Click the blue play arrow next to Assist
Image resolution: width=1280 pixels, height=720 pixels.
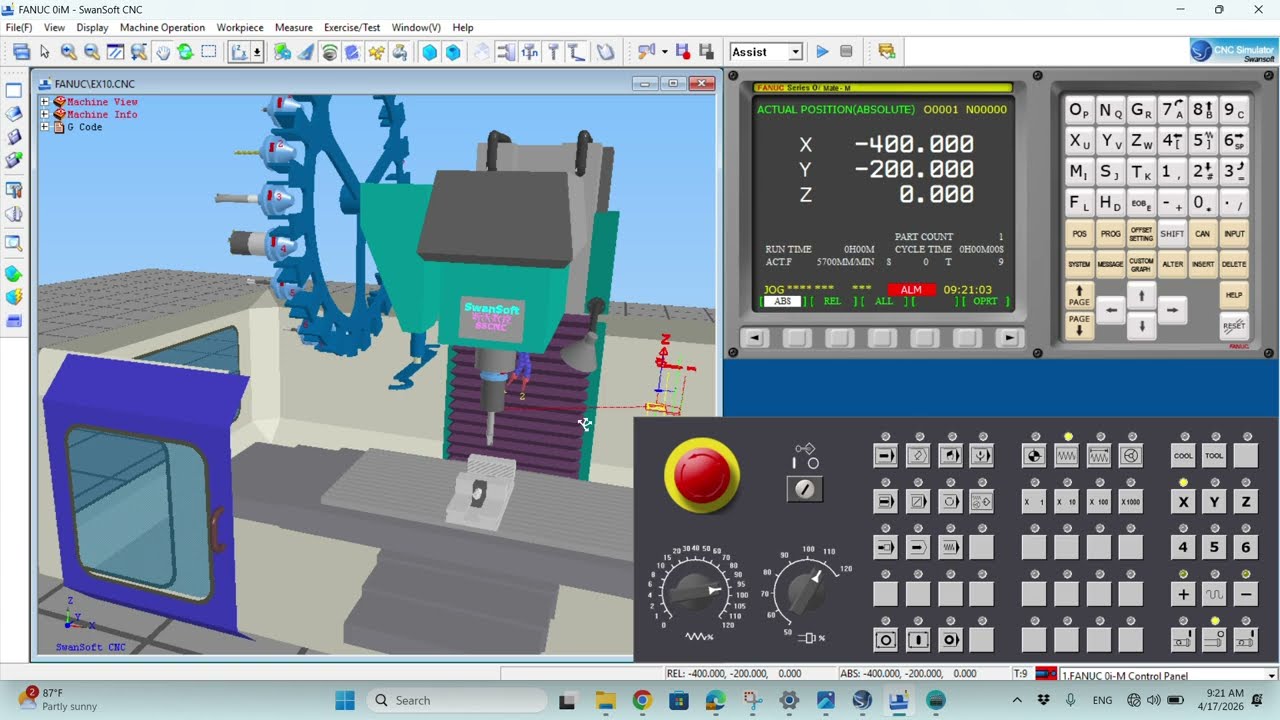[x=822, y=52]
